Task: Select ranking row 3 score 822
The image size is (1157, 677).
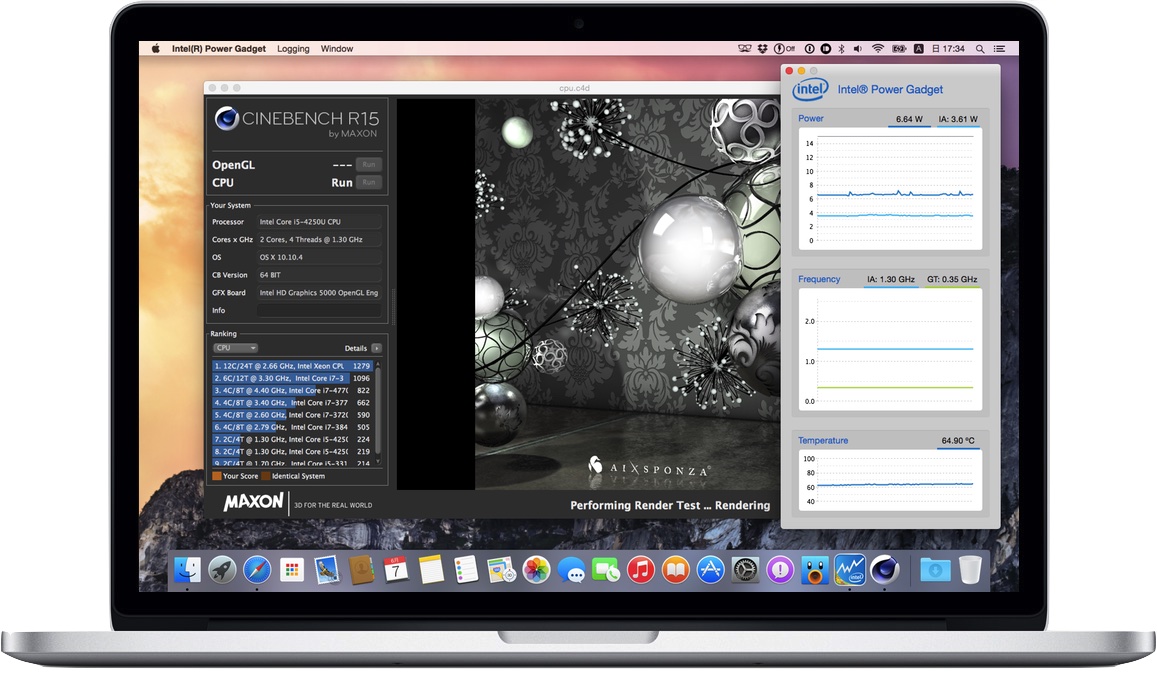Action: pyautogui.click(x=292, y=391)
